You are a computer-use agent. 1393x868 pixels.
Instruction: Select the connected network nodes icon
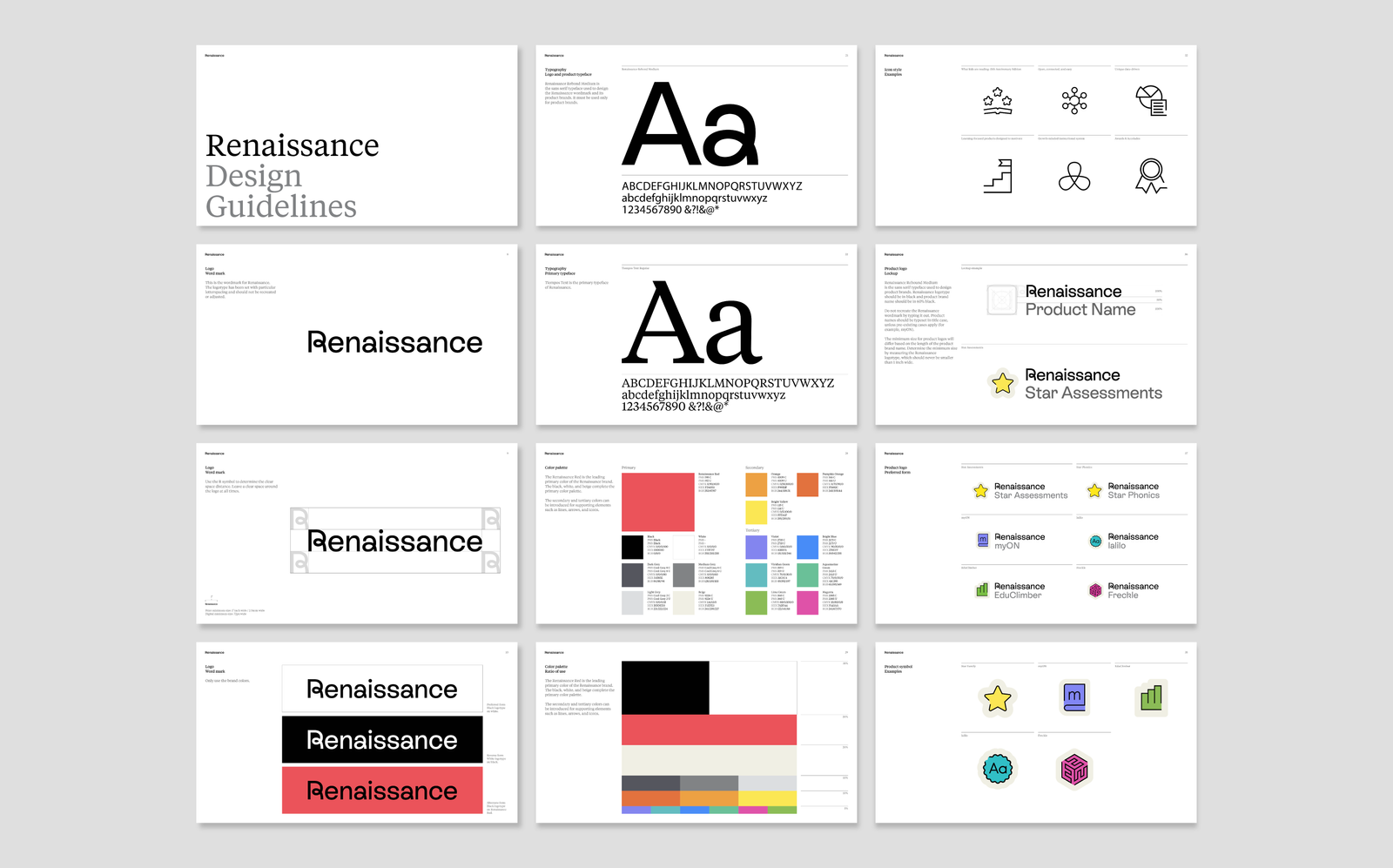pyautogui.click(x=1074, y=101)
